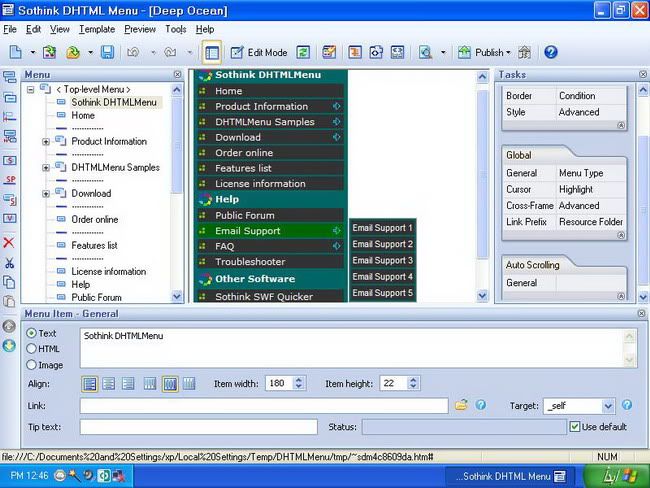The width and height of the screenshot is (650, 488).
Task: Open the preview magnifier dropdown arrow
Action: tap(443, 53)
